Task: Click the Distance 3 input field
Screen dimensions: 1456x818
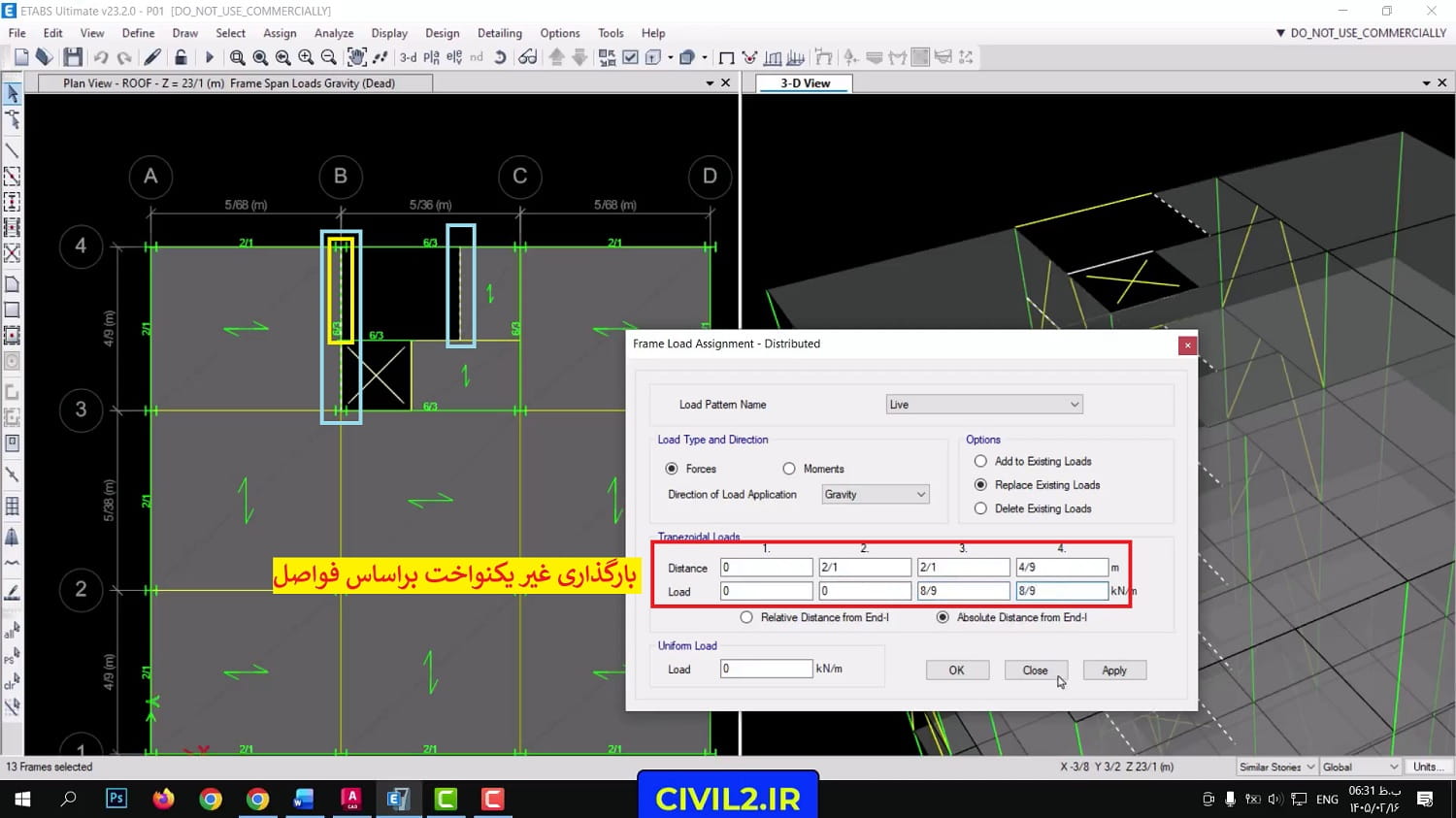Action: point(964,568)
